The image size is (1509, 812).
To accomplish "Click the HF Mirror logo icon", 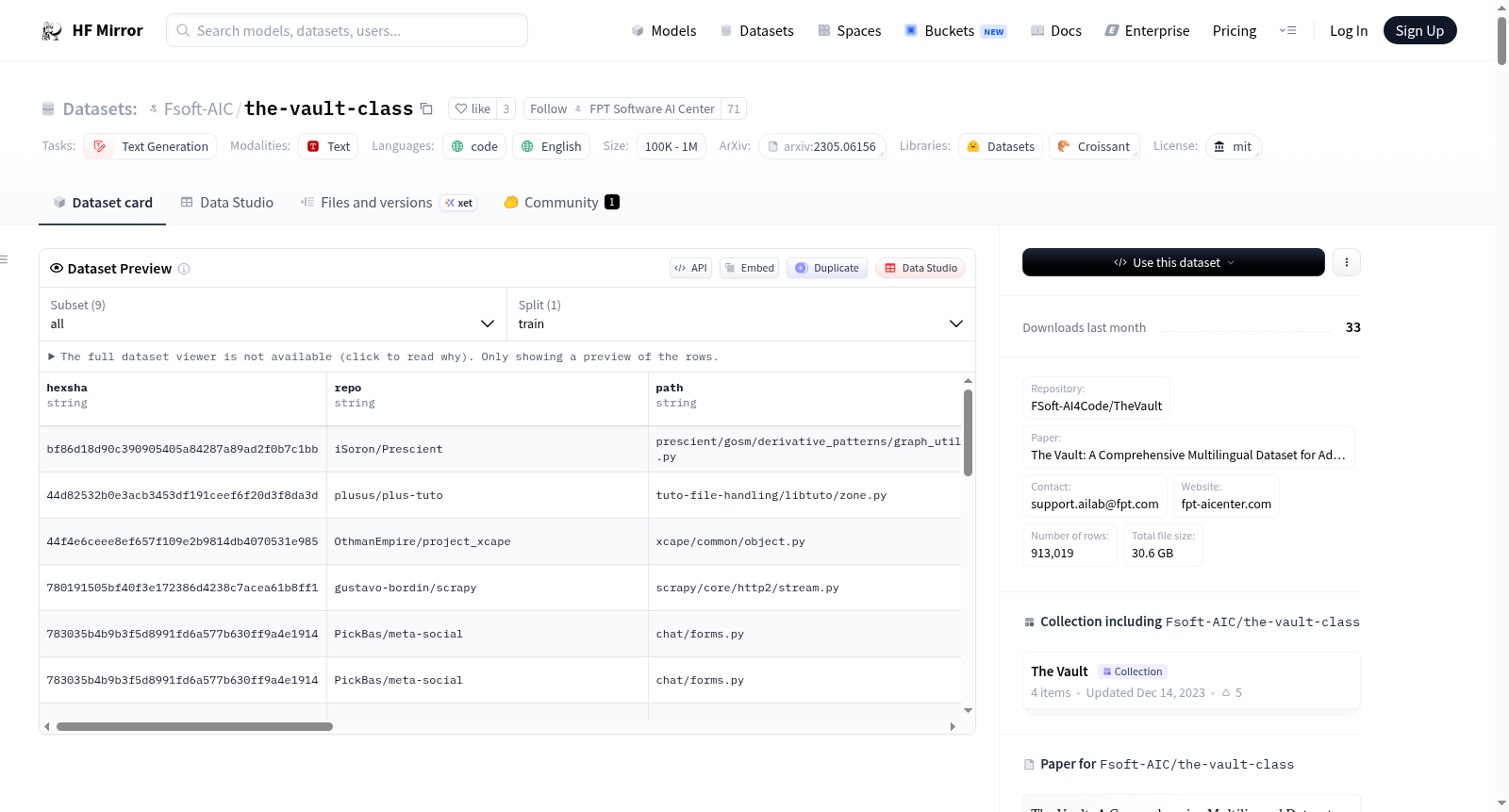I will point(52,31).
